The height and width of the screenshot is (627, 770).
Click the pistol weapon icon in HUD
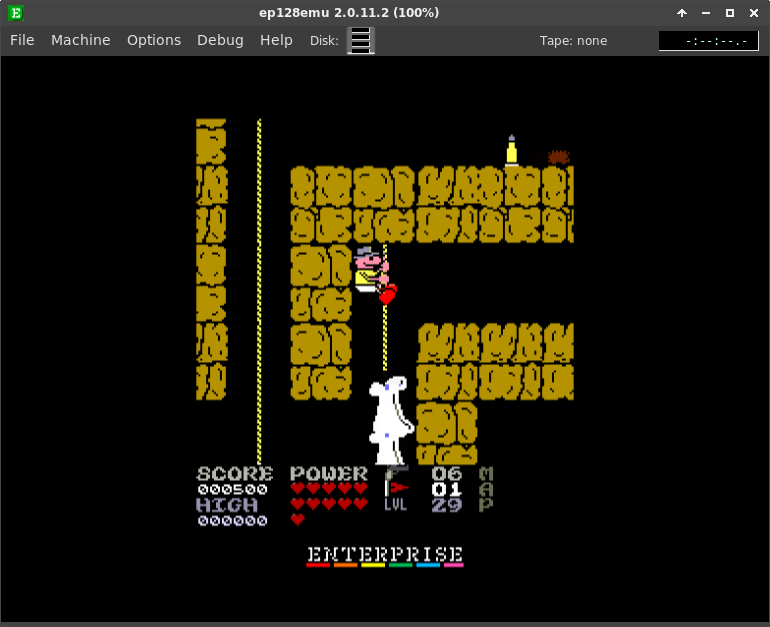pyautogui.click(x=396, y=472)
